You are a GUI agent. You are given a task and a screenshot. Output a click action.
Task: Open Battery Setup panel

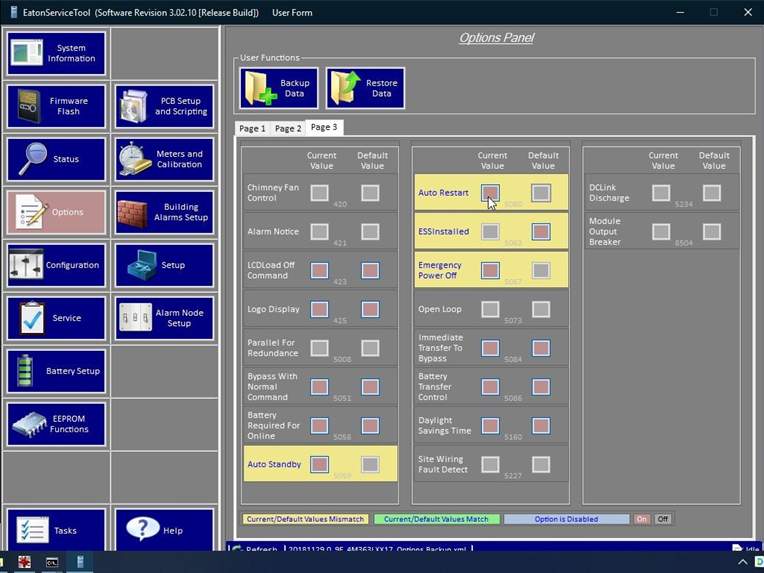pyautogui.click(x=56, y=371)
